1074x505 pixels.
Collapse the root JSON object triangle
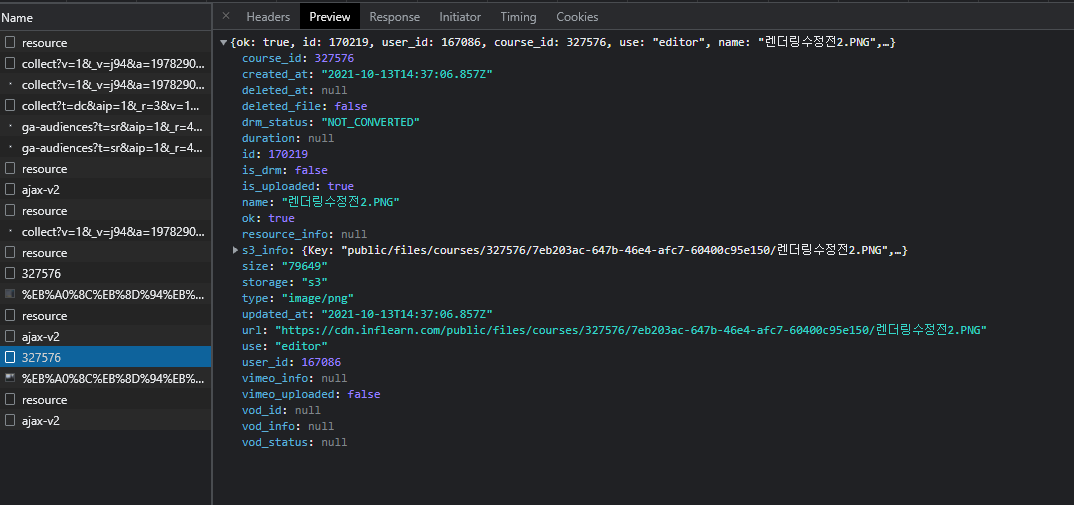click(x=224, y=43)
